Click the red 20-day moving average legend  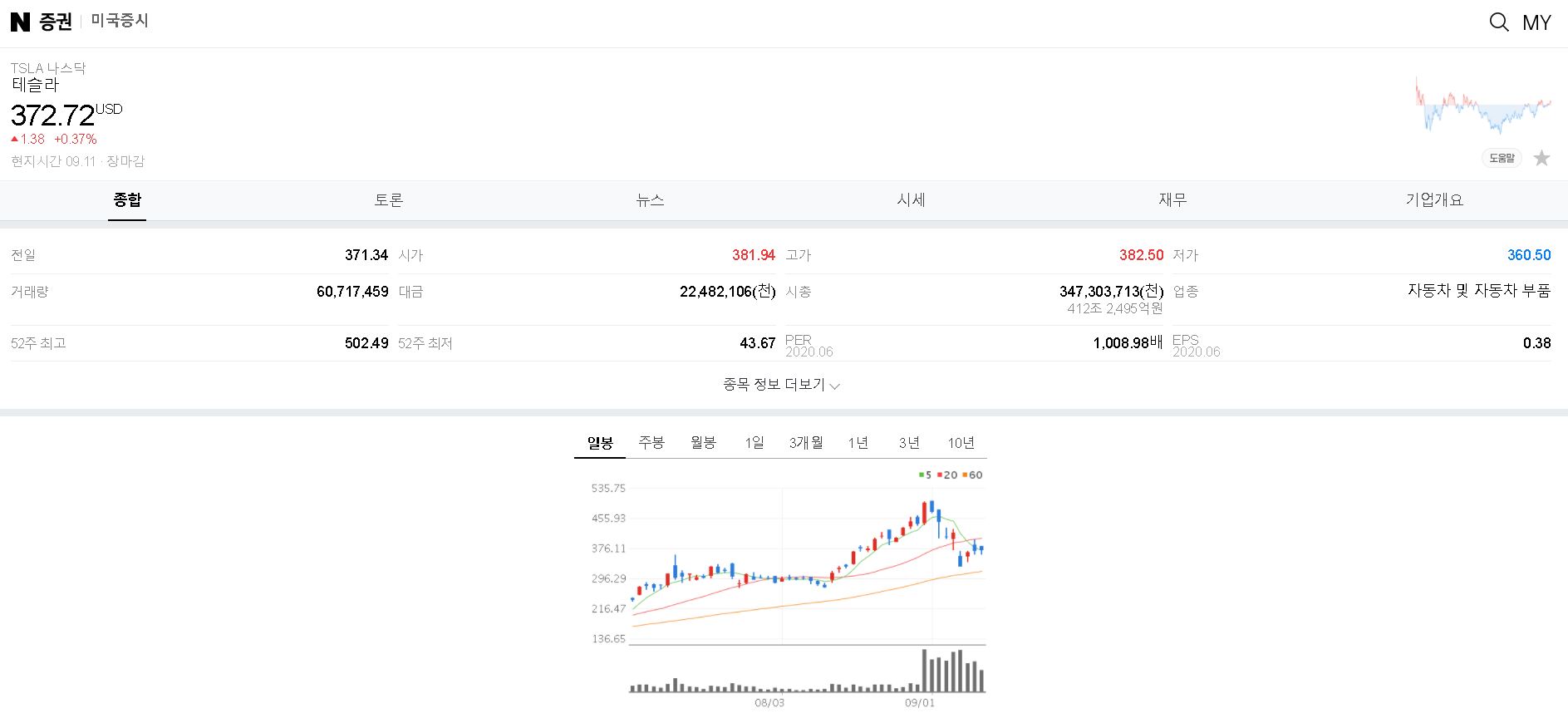(x=947, y=475)
